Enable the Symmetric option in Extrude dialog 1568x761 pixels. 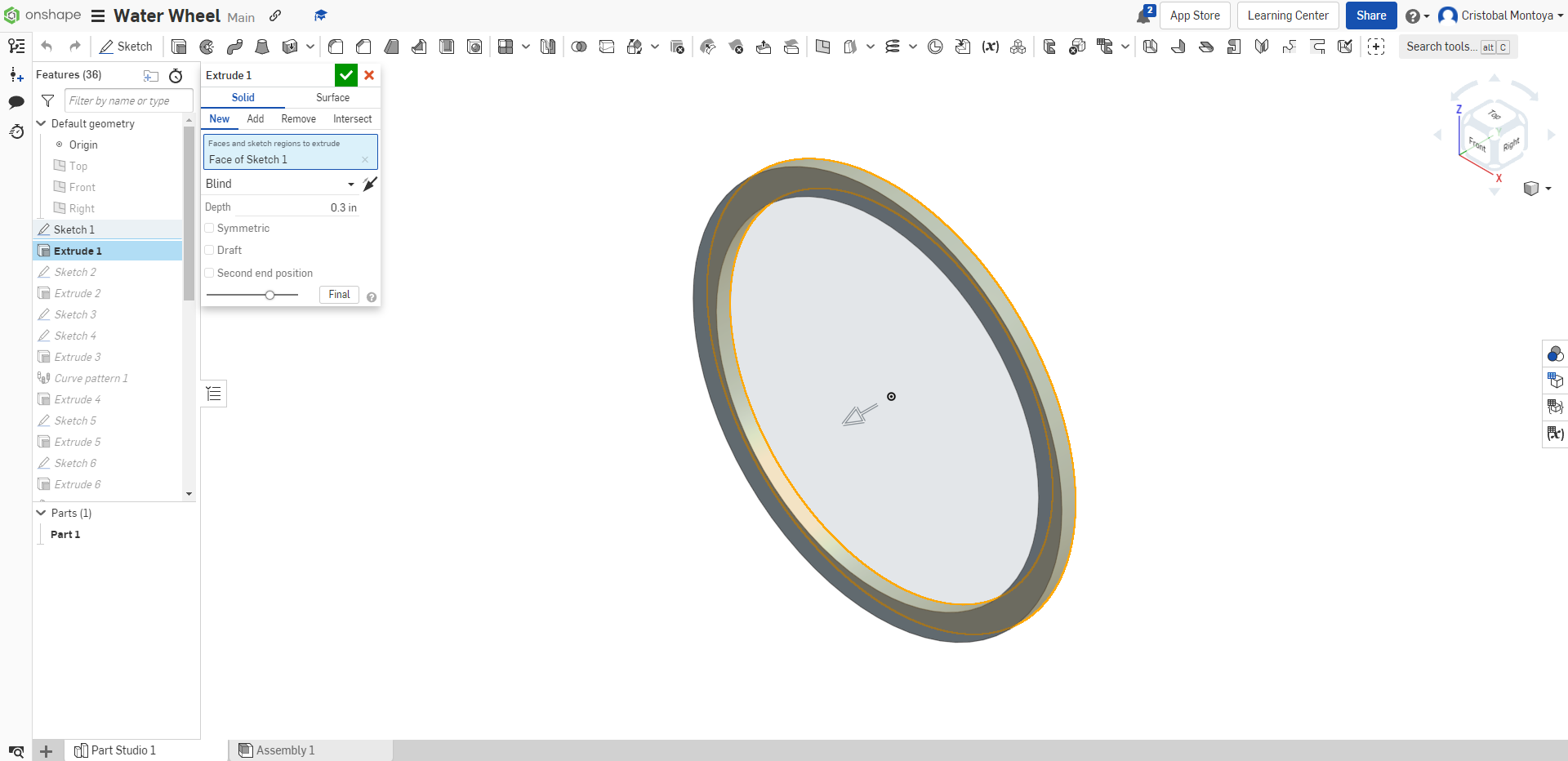tap(209, 228)
